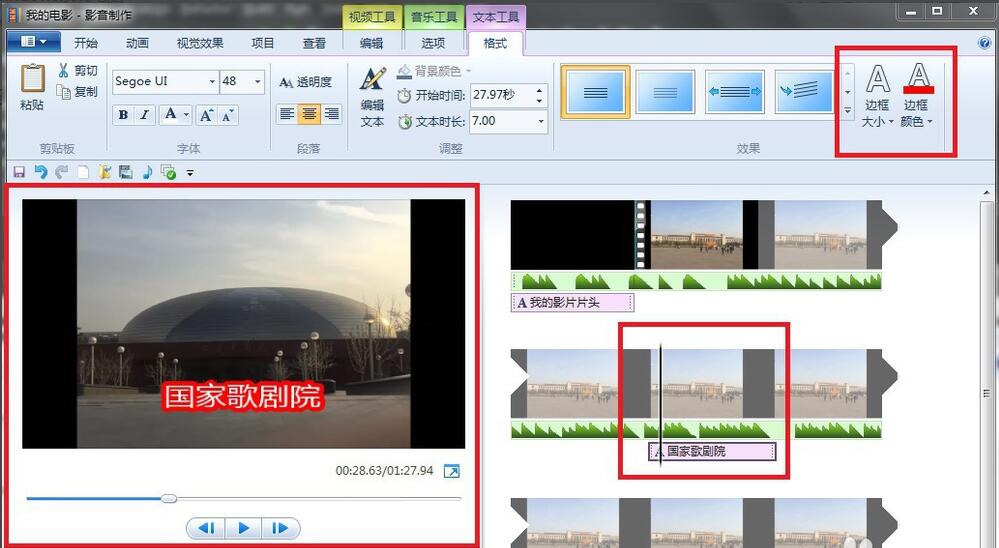Copy selection with 复制 button

click(x=78, y=92)
